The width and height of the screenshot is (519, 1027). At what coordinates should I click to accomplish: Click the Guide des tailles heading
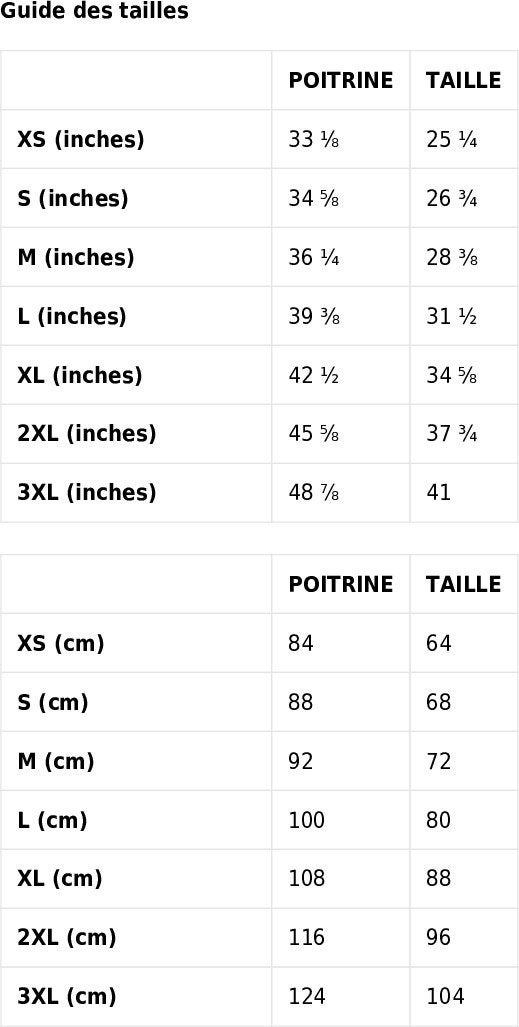pos(94,11)
